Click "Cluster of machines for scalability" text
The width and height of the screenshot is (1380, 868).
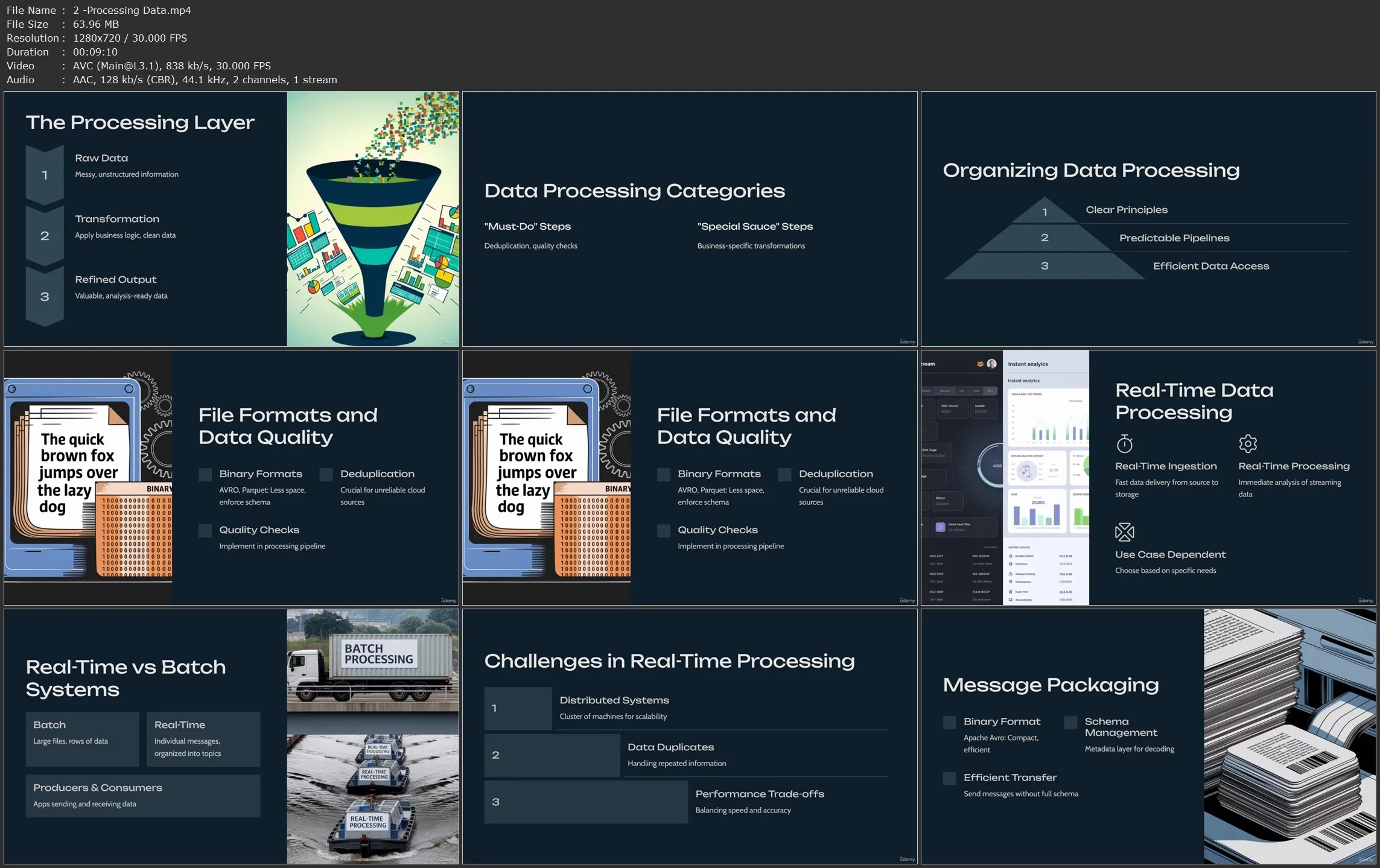pos(613,717)
